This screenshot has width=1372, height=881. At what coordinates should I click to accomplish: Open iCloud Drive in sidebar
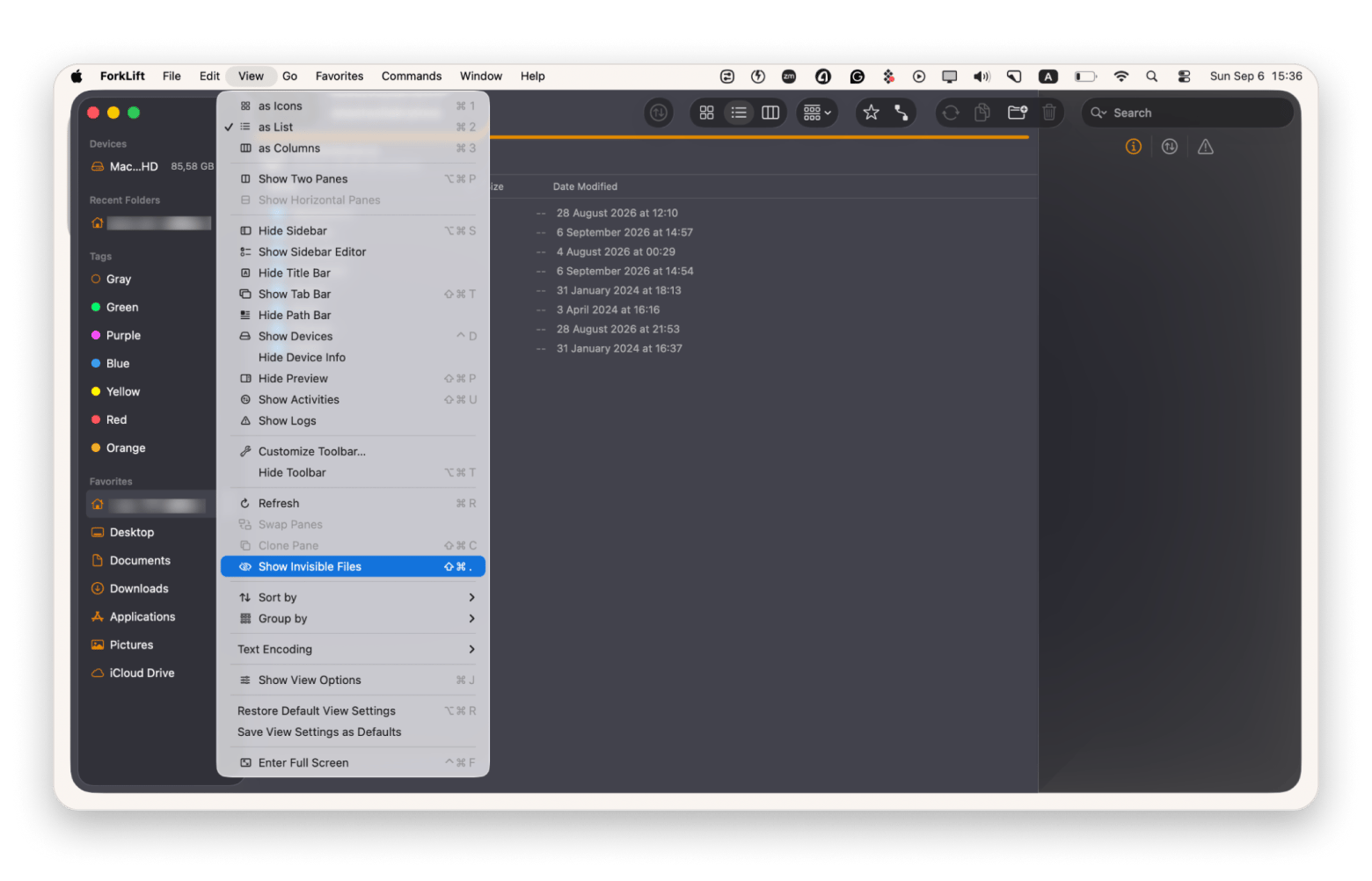[x=142, y=673]
